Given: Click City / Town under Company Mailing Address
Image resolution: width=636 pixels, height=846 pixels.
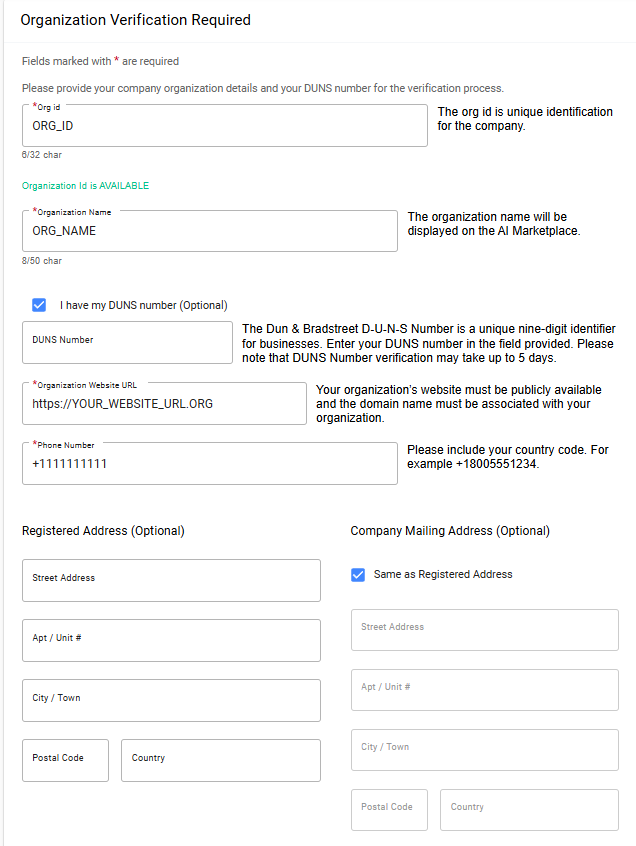Looking at the screenshot, I should (484, 749).
